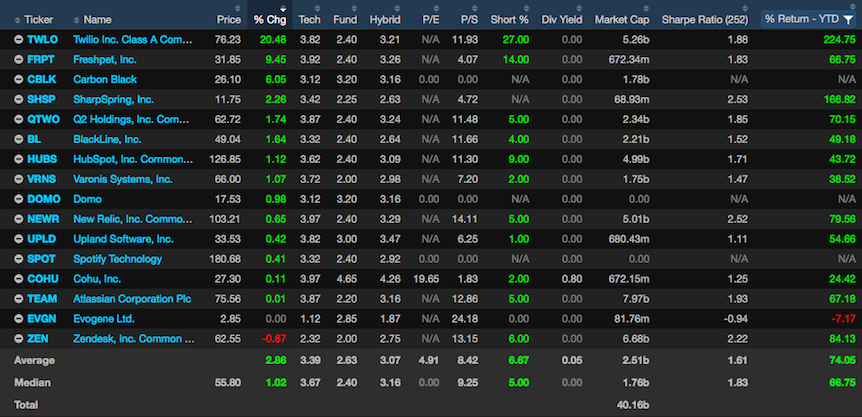Open the TWLO ticker link
Viewport: 862px width, 417px height.
[42, 40]
